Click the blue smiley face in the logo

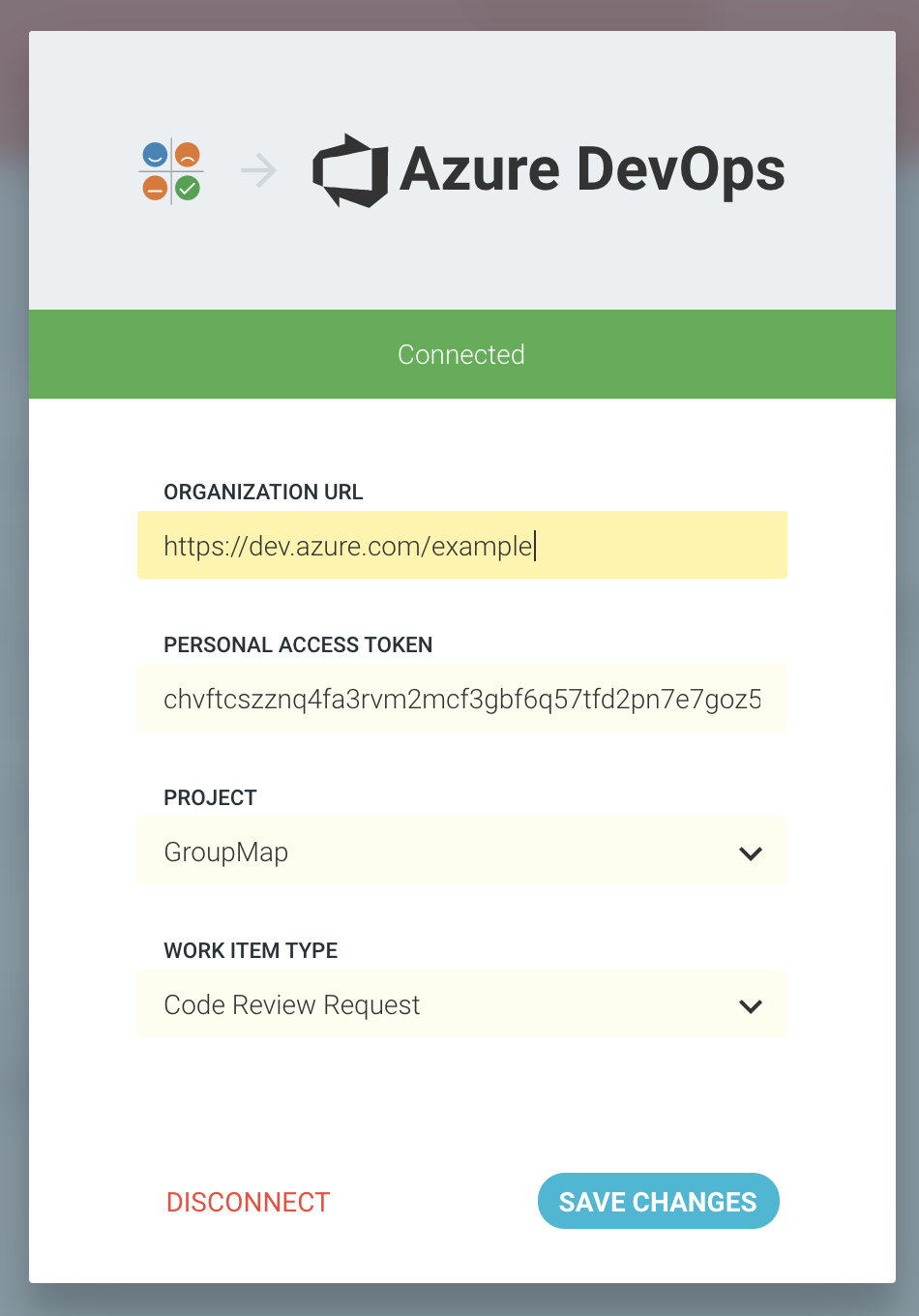point(156,155)
